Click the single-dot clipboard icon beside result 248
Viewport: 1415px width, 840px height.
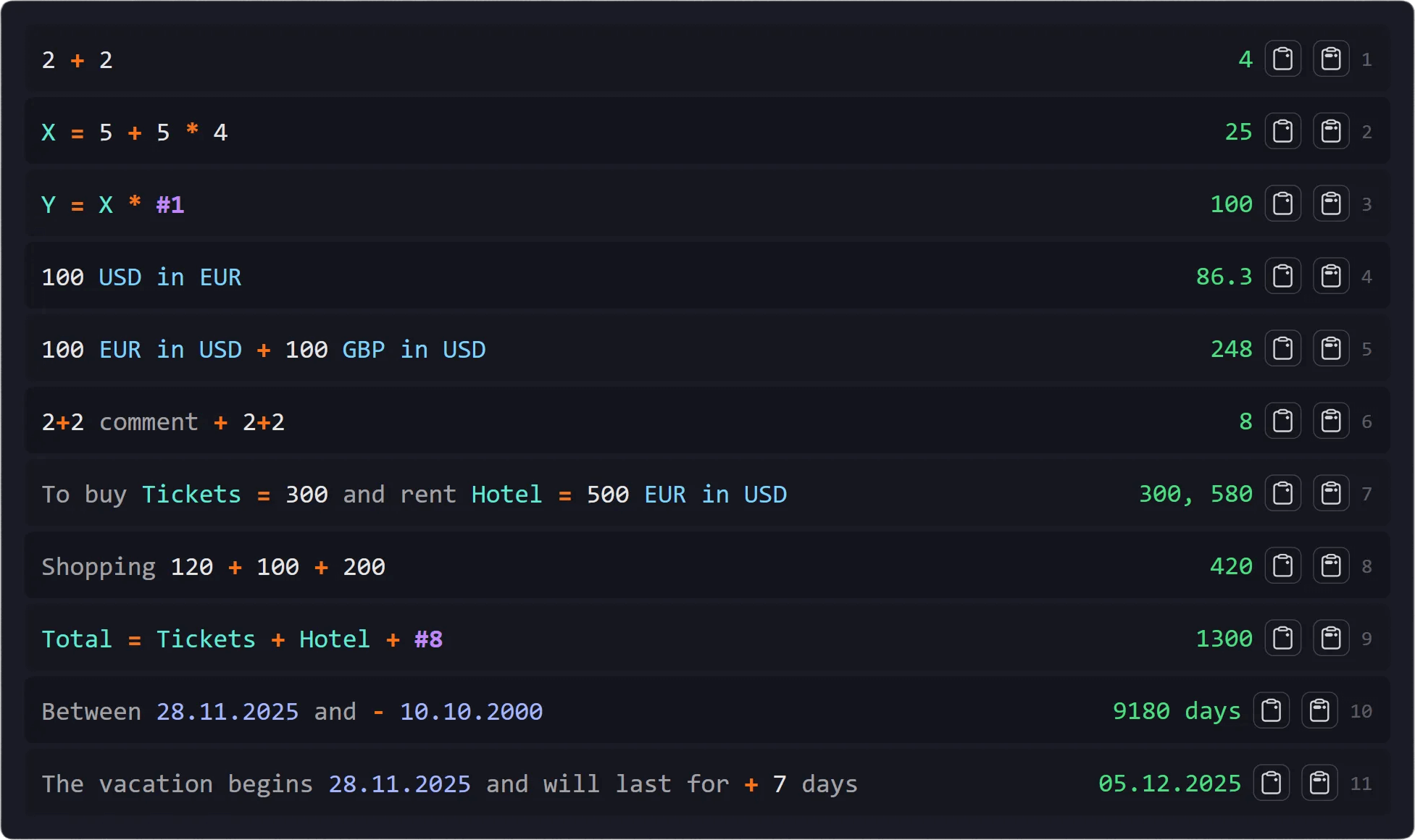[1282, 348]
